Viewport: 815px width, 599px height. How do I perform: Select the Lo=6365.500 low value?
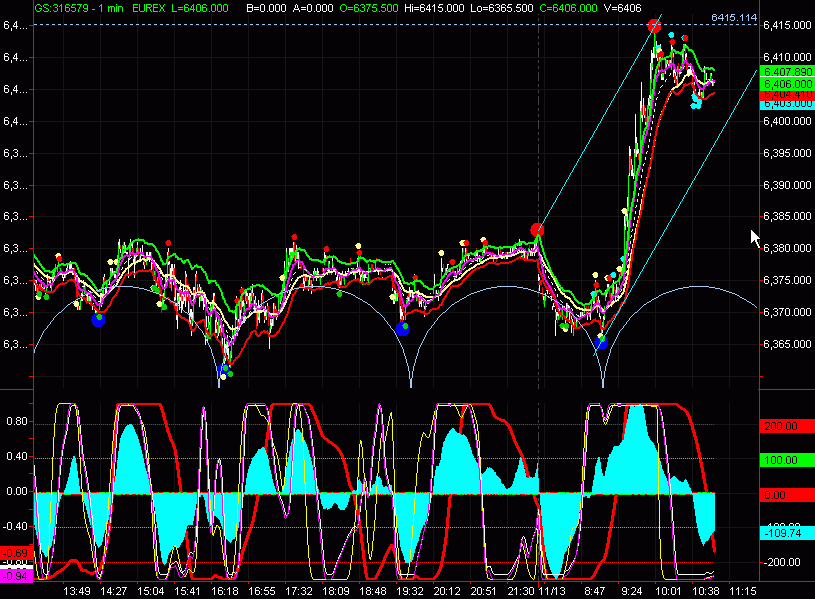(x=502, y=8)
